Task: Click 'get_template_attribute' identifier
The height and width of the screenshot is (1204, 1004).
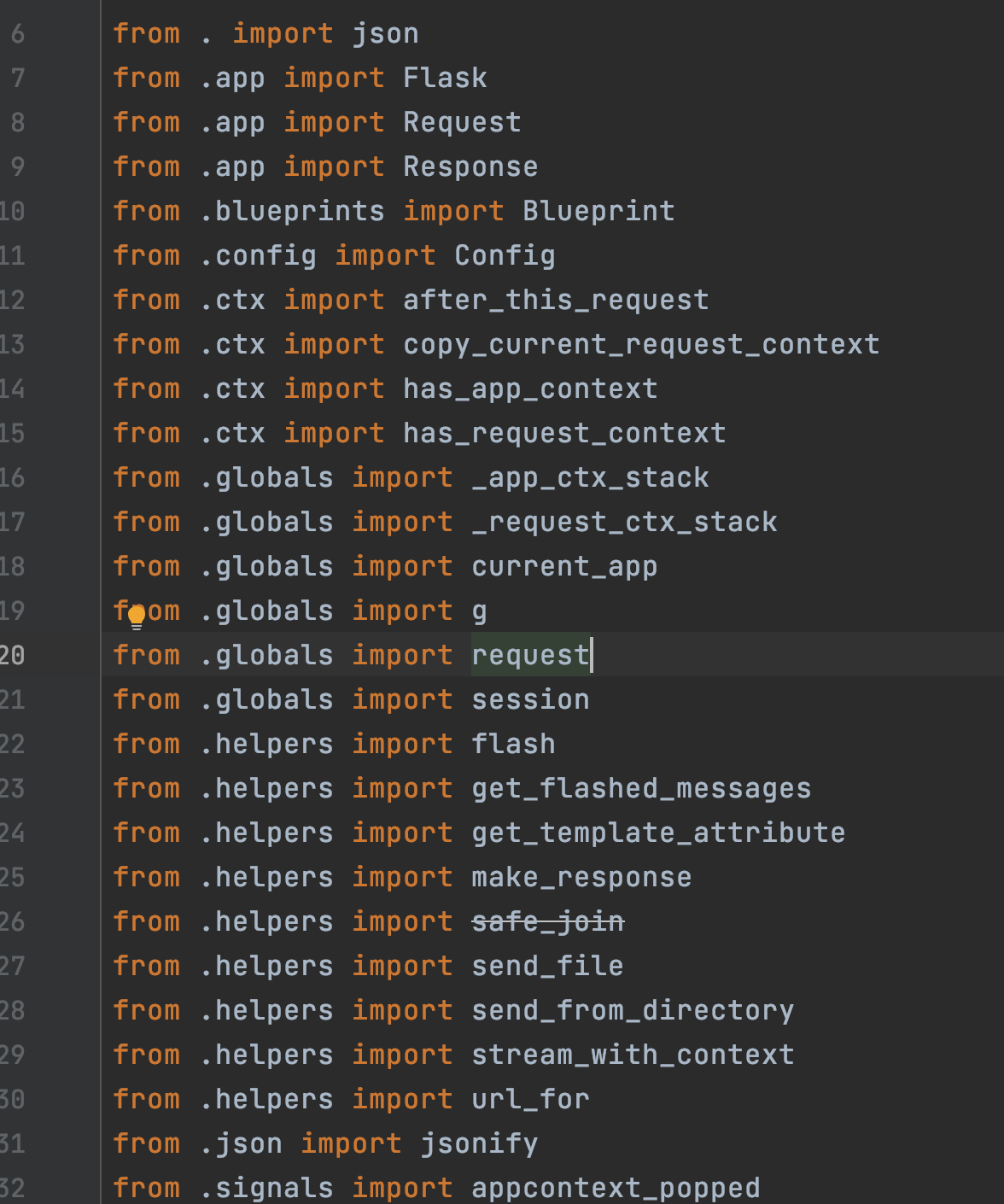Action: [658, 833]
